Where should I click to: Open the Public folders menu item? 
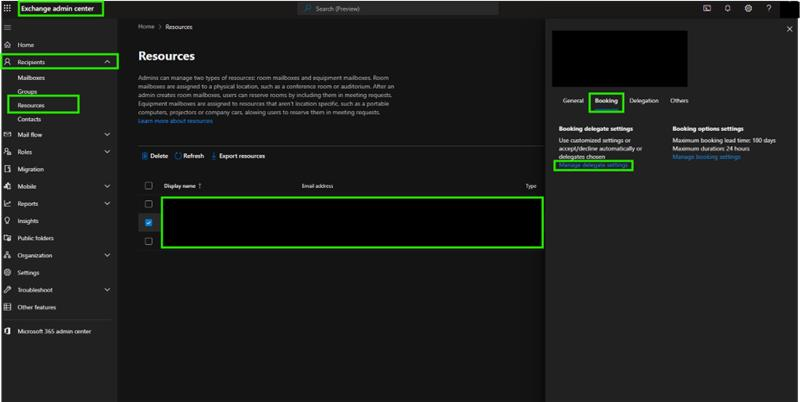[x=36, y=238]
